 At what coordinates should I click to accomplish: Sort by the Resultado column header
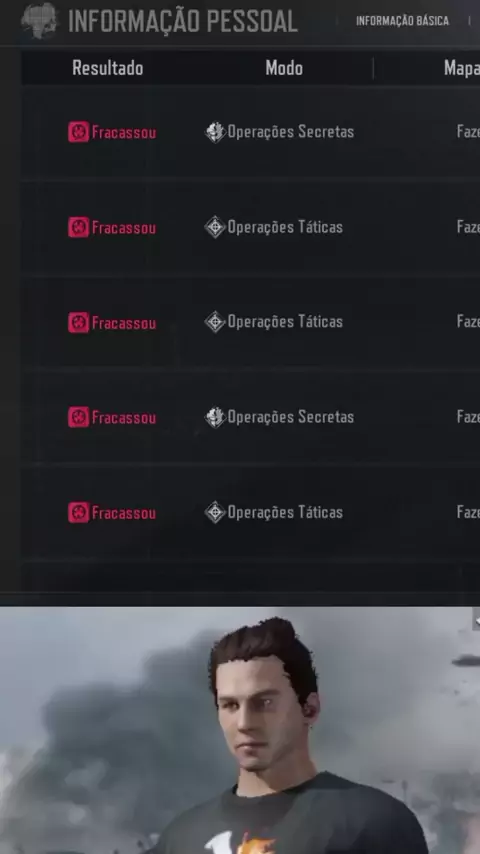[x=107, y=68]
